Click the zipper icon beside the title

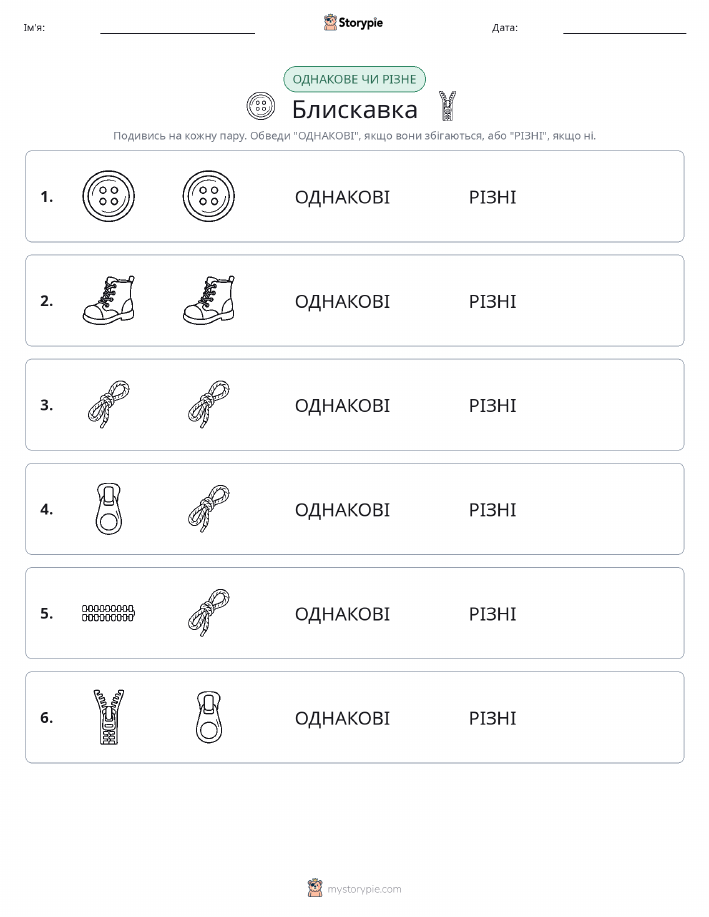point(448,106)
